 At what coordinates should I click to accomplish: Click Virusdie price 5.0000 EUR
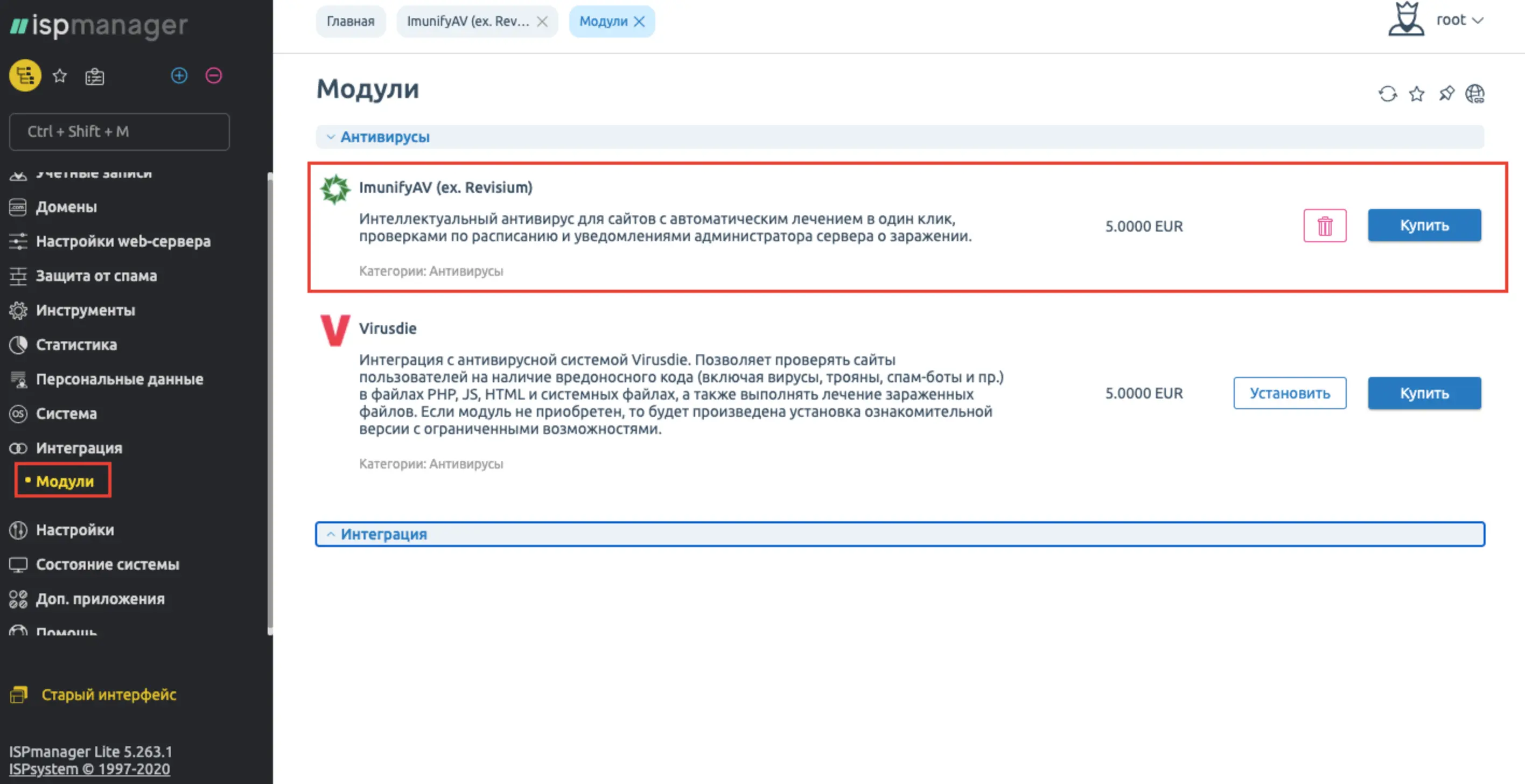(x=1144, y=393)
